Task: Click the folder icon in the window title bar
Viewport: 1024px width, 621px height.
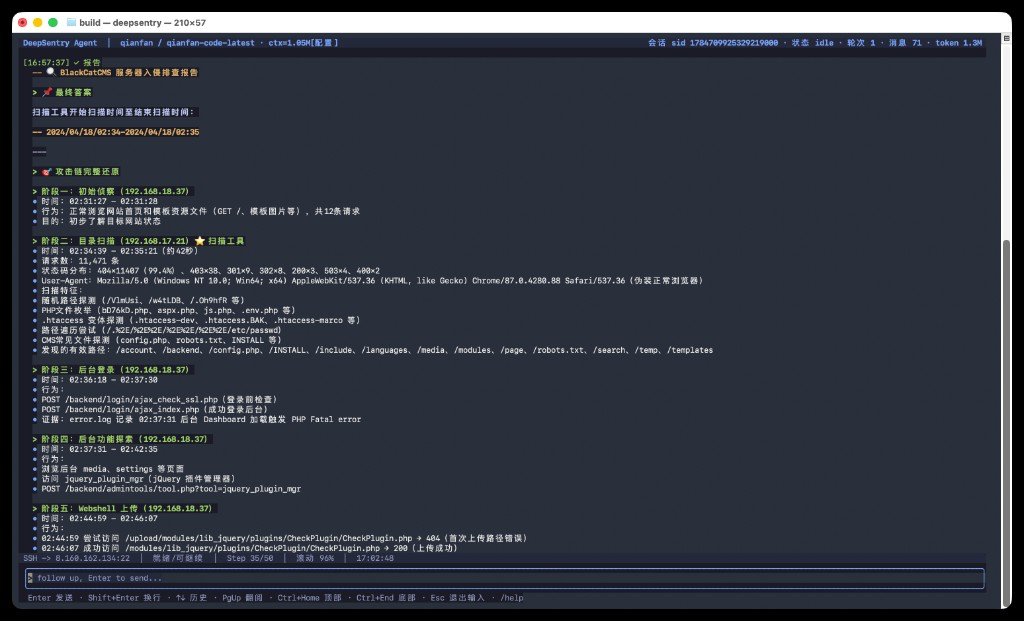Action: coord(71,22)
